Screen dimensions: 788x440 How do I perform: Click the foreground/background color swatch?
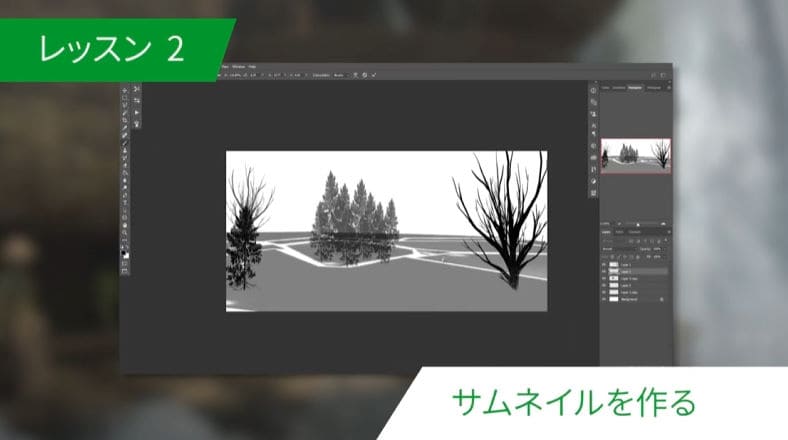pyautogui.click(x=125, y=254)
